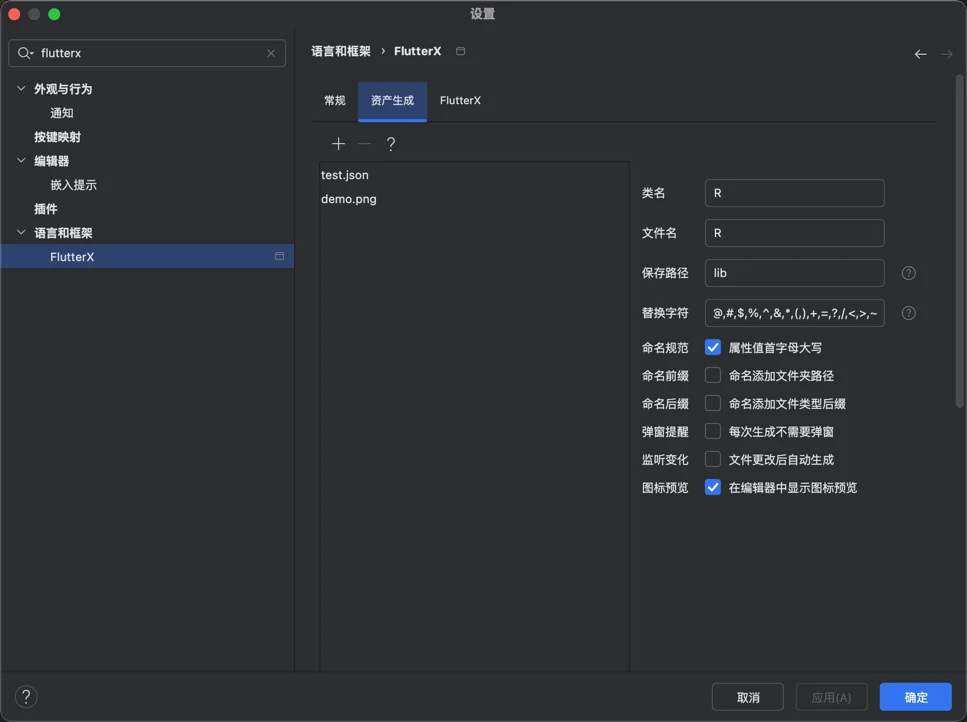This screenshot has height=722, width=967.
Task: Collapse the 语言和框架 tree section
Action: [x=21, y=233]
